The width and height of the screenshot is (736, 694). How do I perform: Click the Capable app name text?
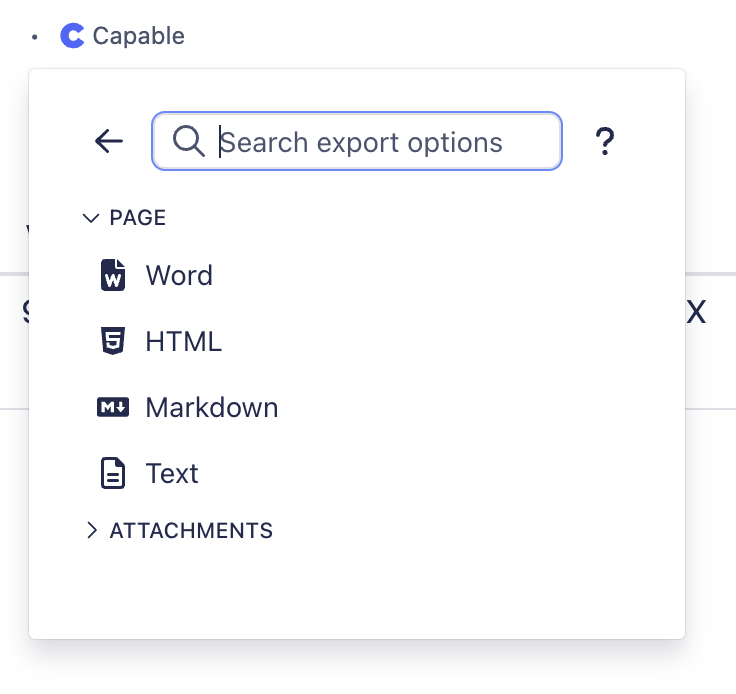coord(139,36)
